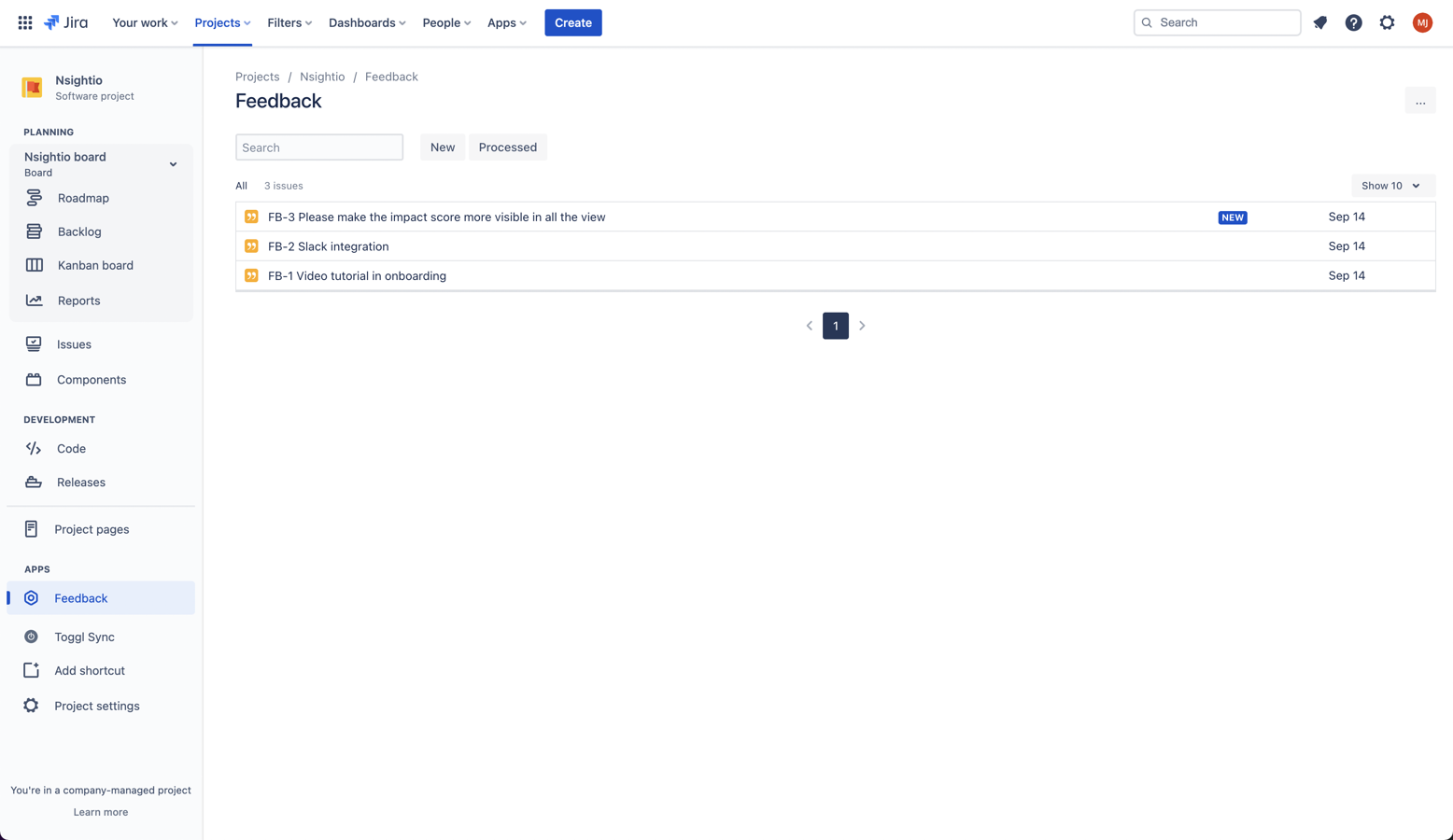
Task: Click the NEW badge on FB-3
Action: (1233, 217)
